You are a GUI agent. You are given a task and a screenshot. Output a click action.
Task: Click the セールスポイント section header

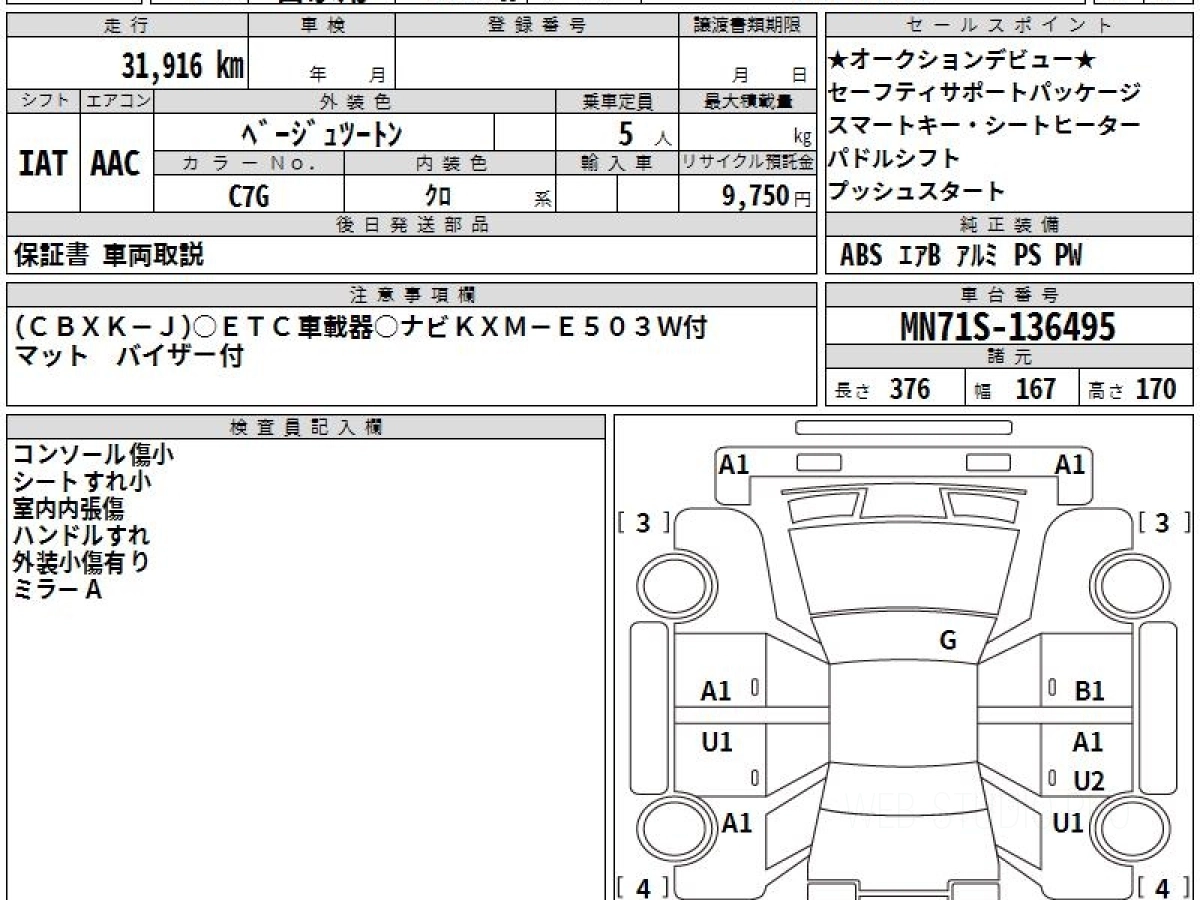point(1010,26)
